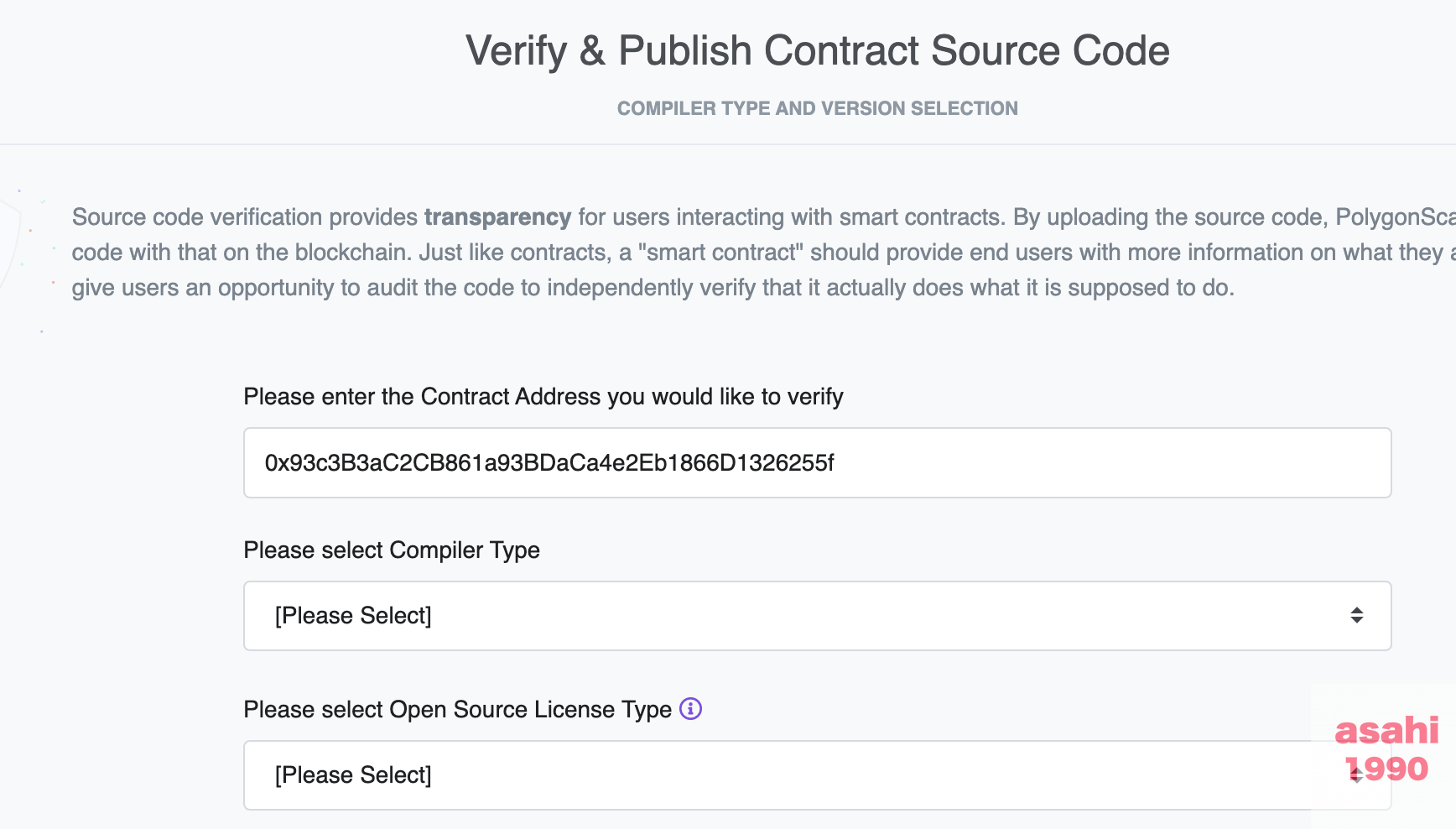This screenshot has width=1456, height=829.
Task: Expand the Open Source License Type select box
Action: click(817, 775)
